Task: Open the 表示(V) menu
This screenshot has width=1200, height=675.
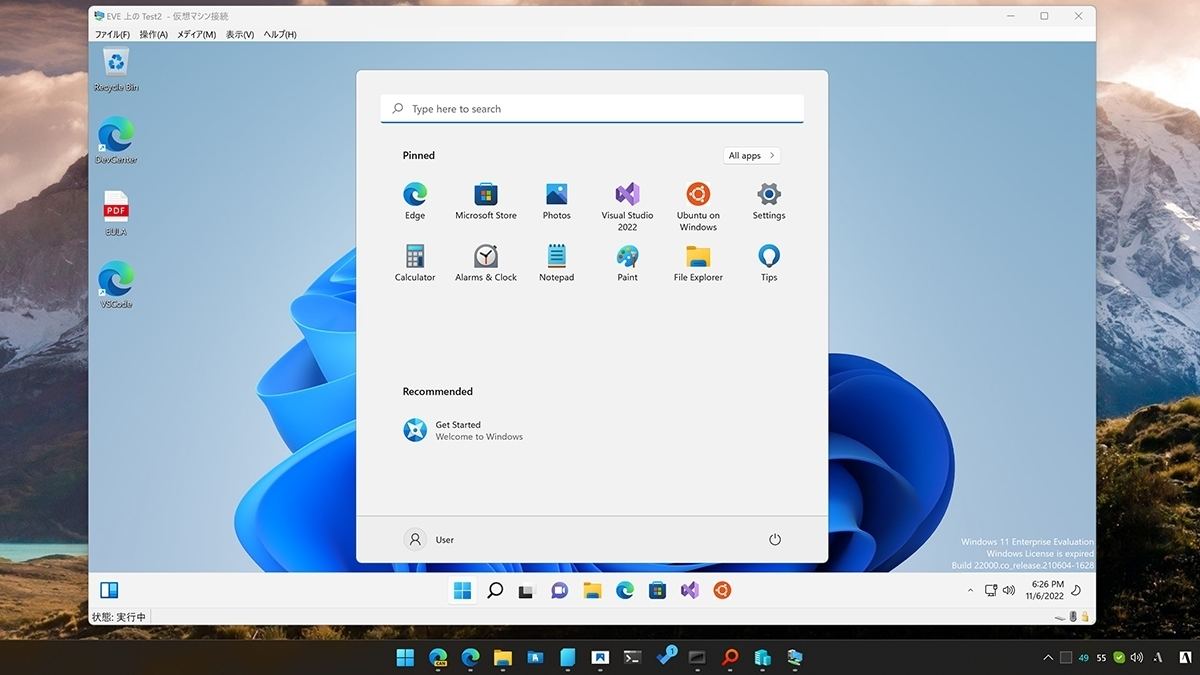Action: [240, 34]
